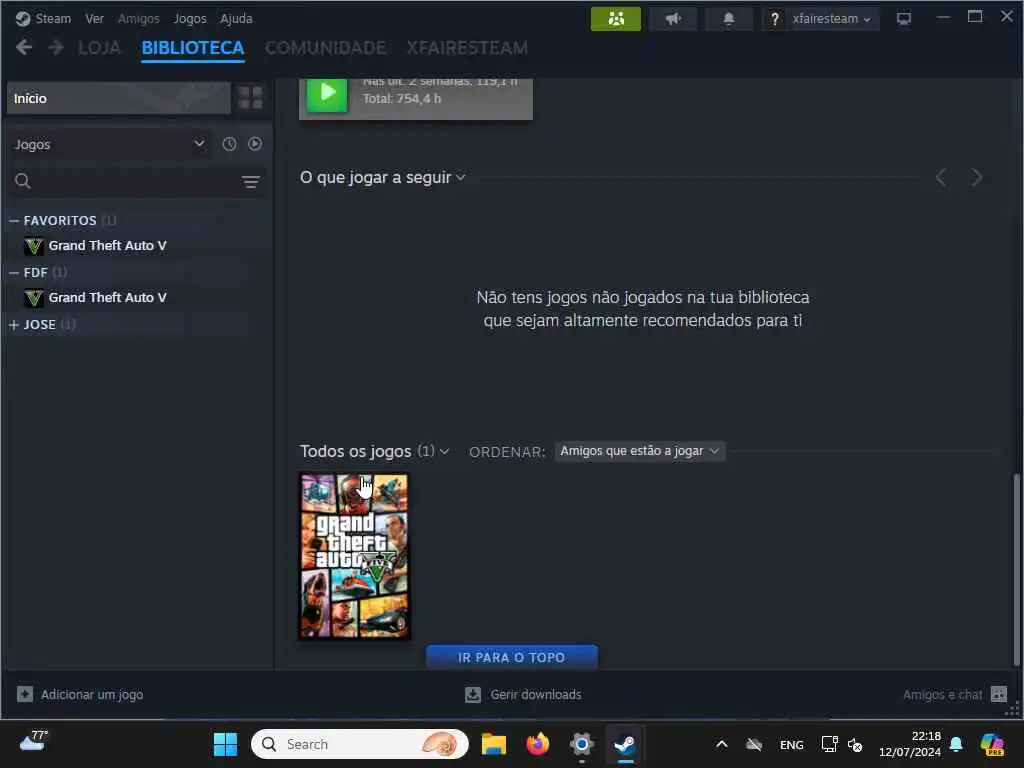
Task: Click the question mark help icon
Action: (x=774, y=19)
